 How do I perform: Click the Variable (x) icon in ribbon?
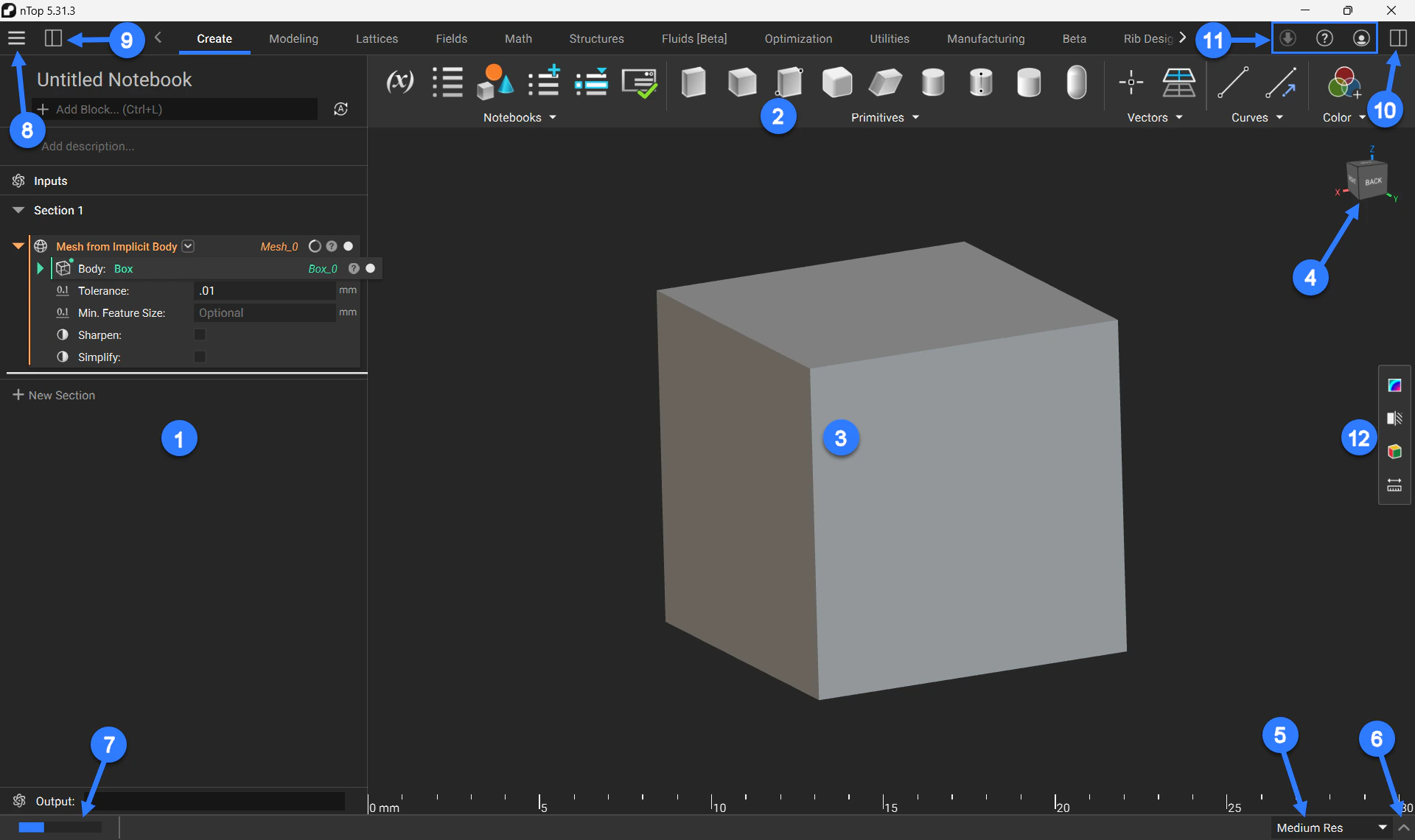coord(399,82)
